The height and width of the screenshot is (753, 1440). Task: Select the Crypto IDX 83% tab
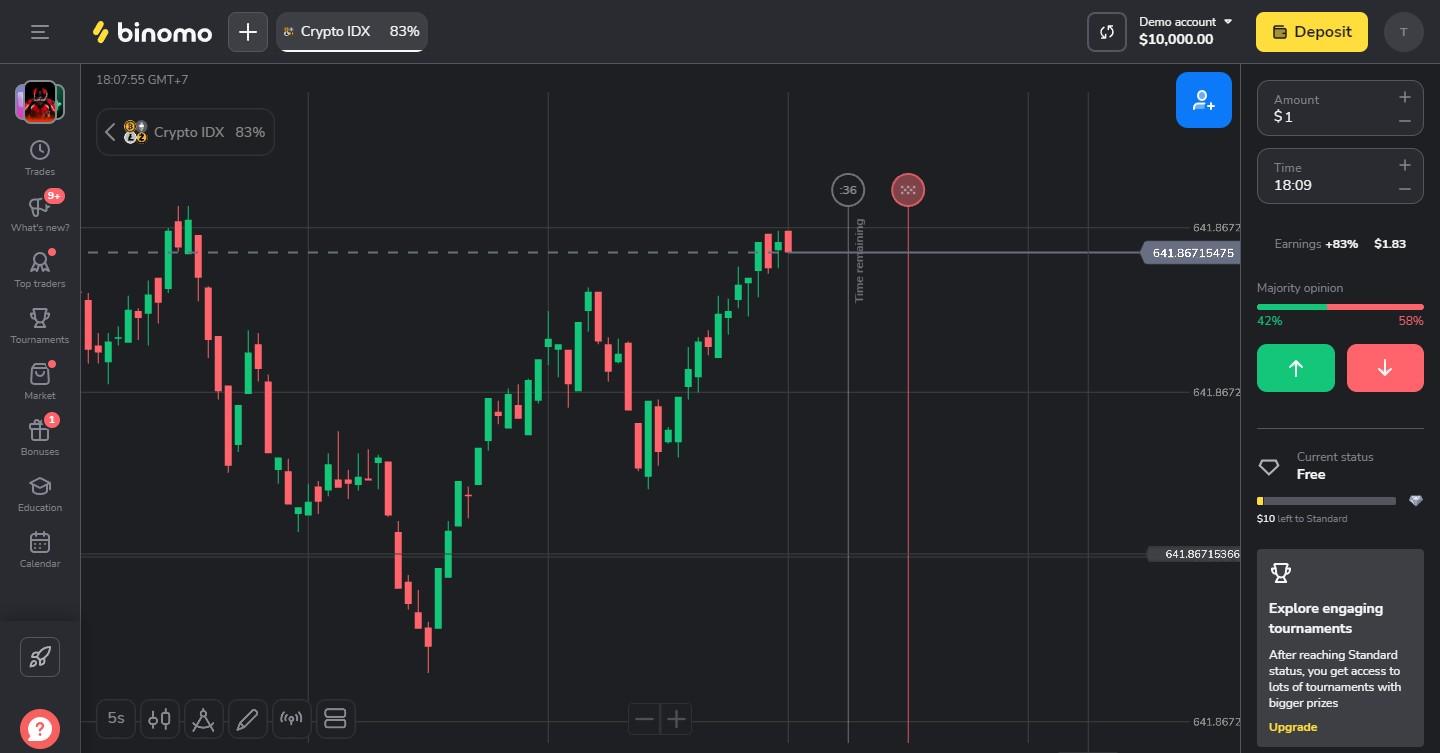click(351, 32)
